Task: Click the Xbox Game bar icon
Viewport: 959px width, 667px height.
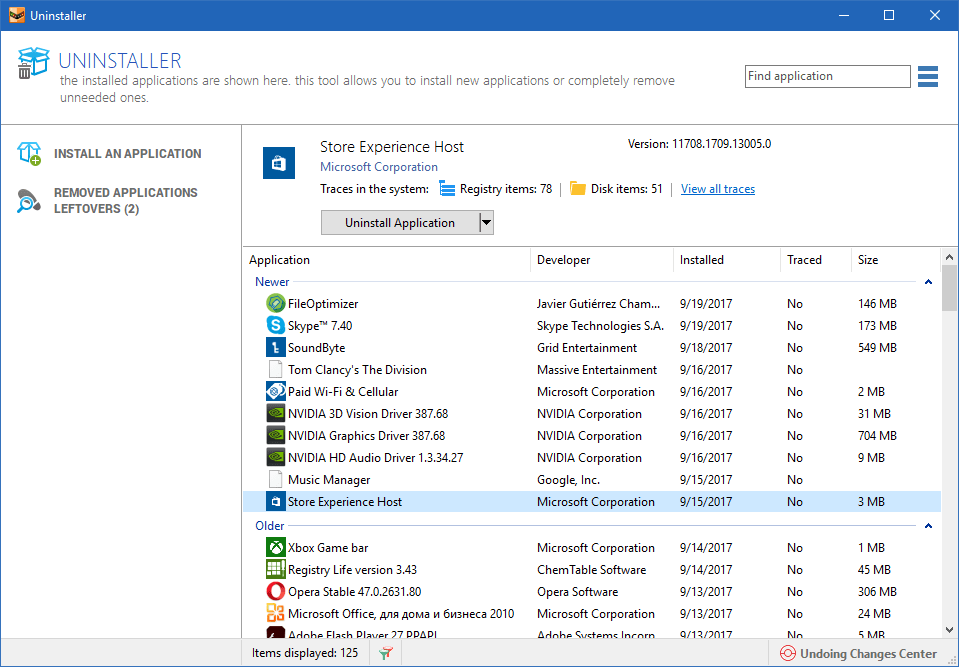Action: pos(275,547)
